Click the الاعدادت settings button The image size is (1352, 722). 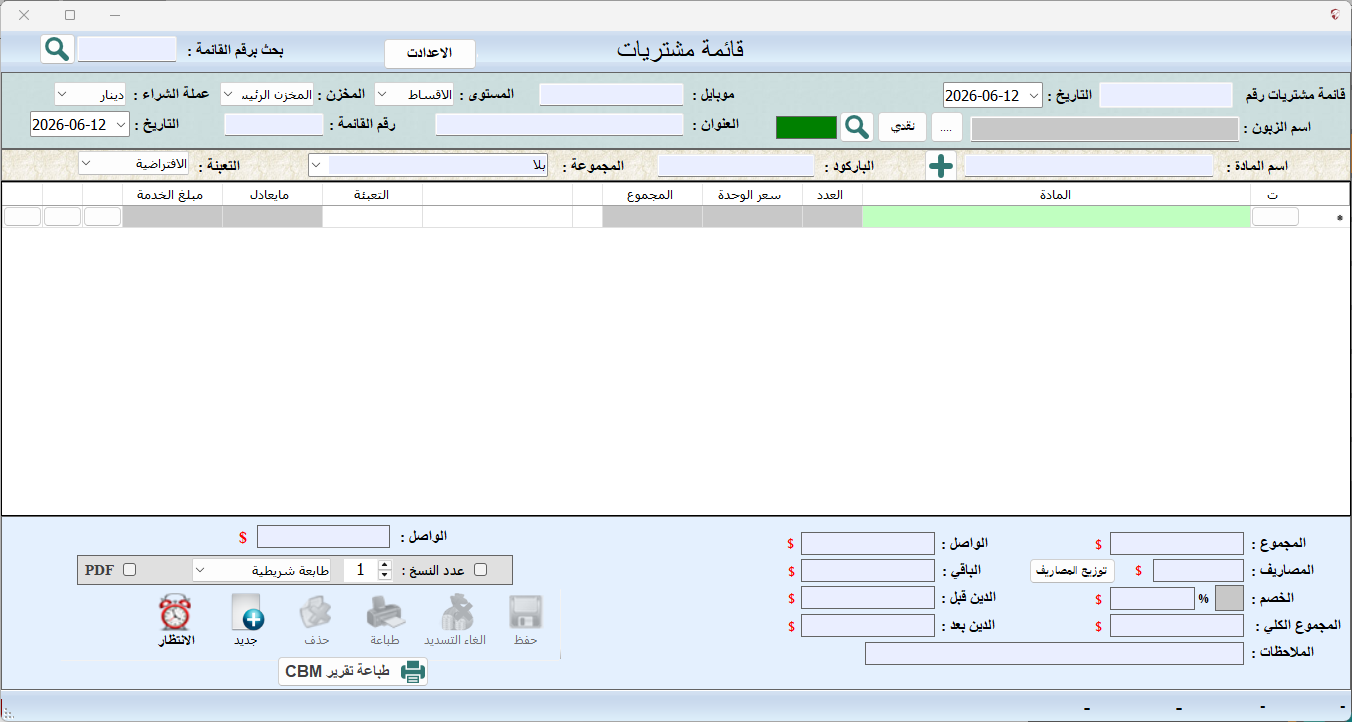pyautogui.click(x=430, y=53)
